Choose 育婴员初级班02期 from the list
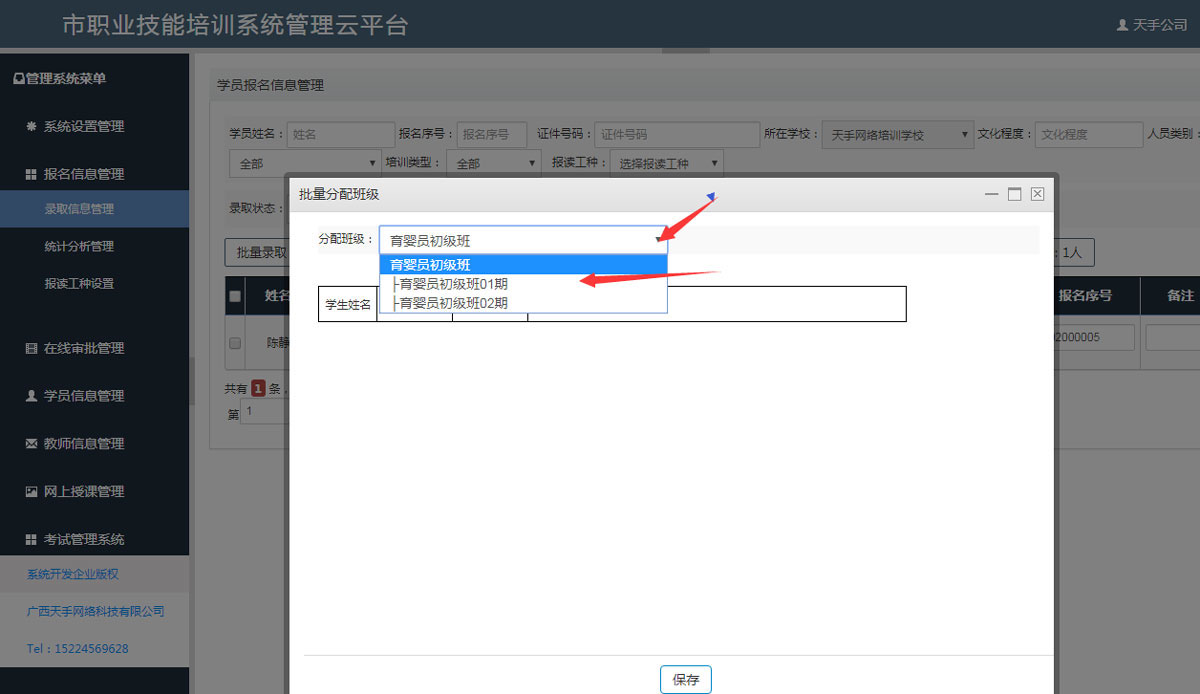 (452, 303)
